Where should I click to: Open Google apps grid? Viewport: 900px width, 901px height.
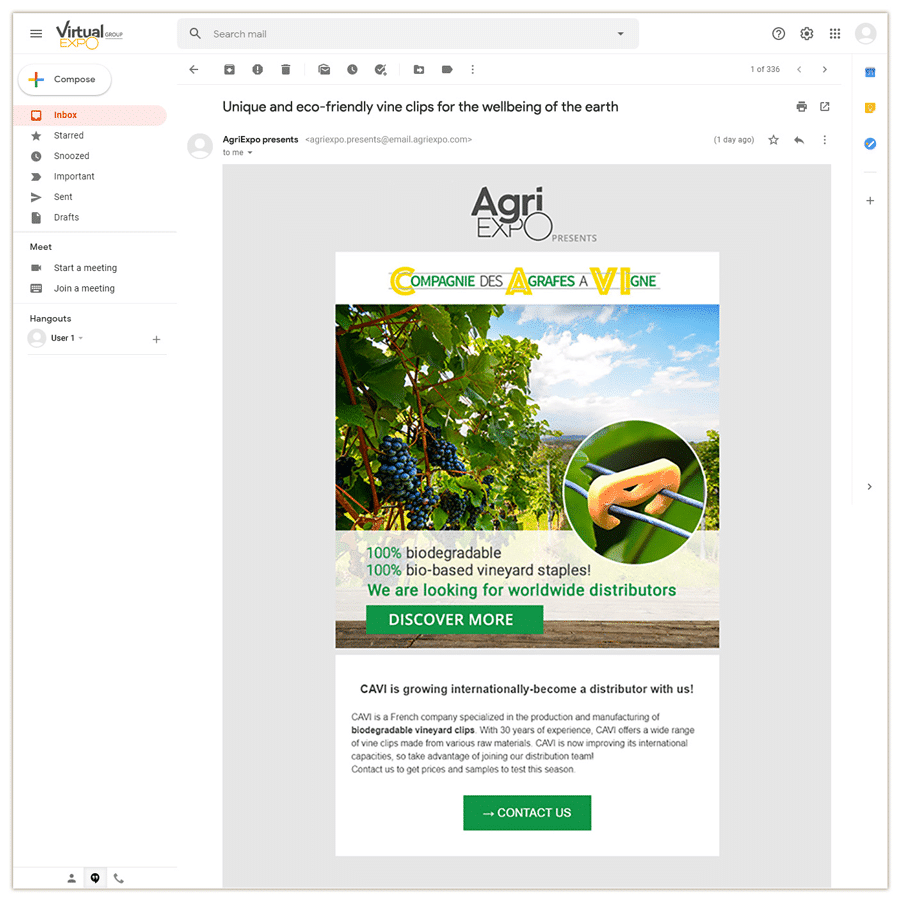tap(835, 34)
